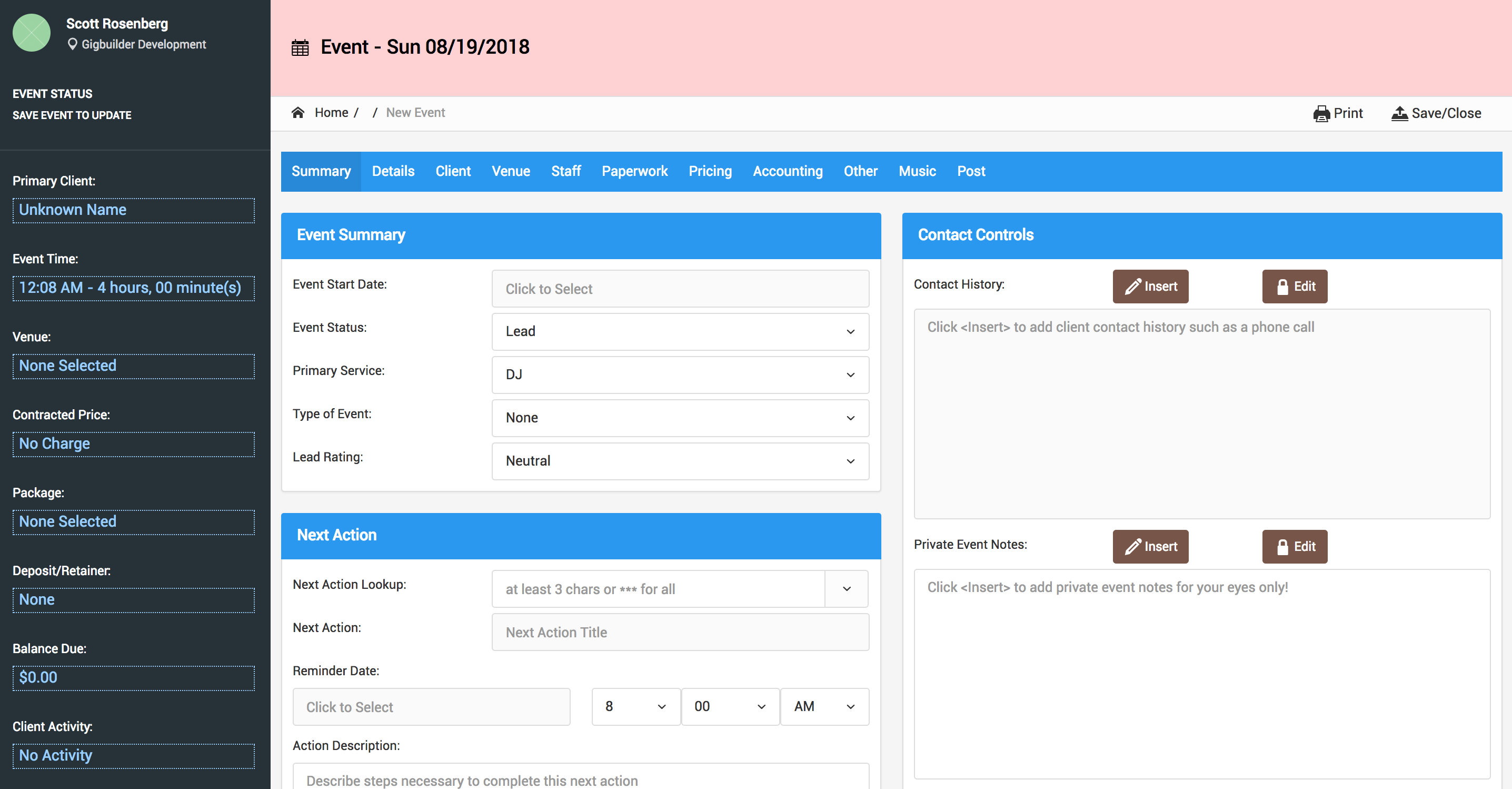The width and height of the screenshot is (1512, 789).
Task: Open the Paperwork tab
Action: 634,171
